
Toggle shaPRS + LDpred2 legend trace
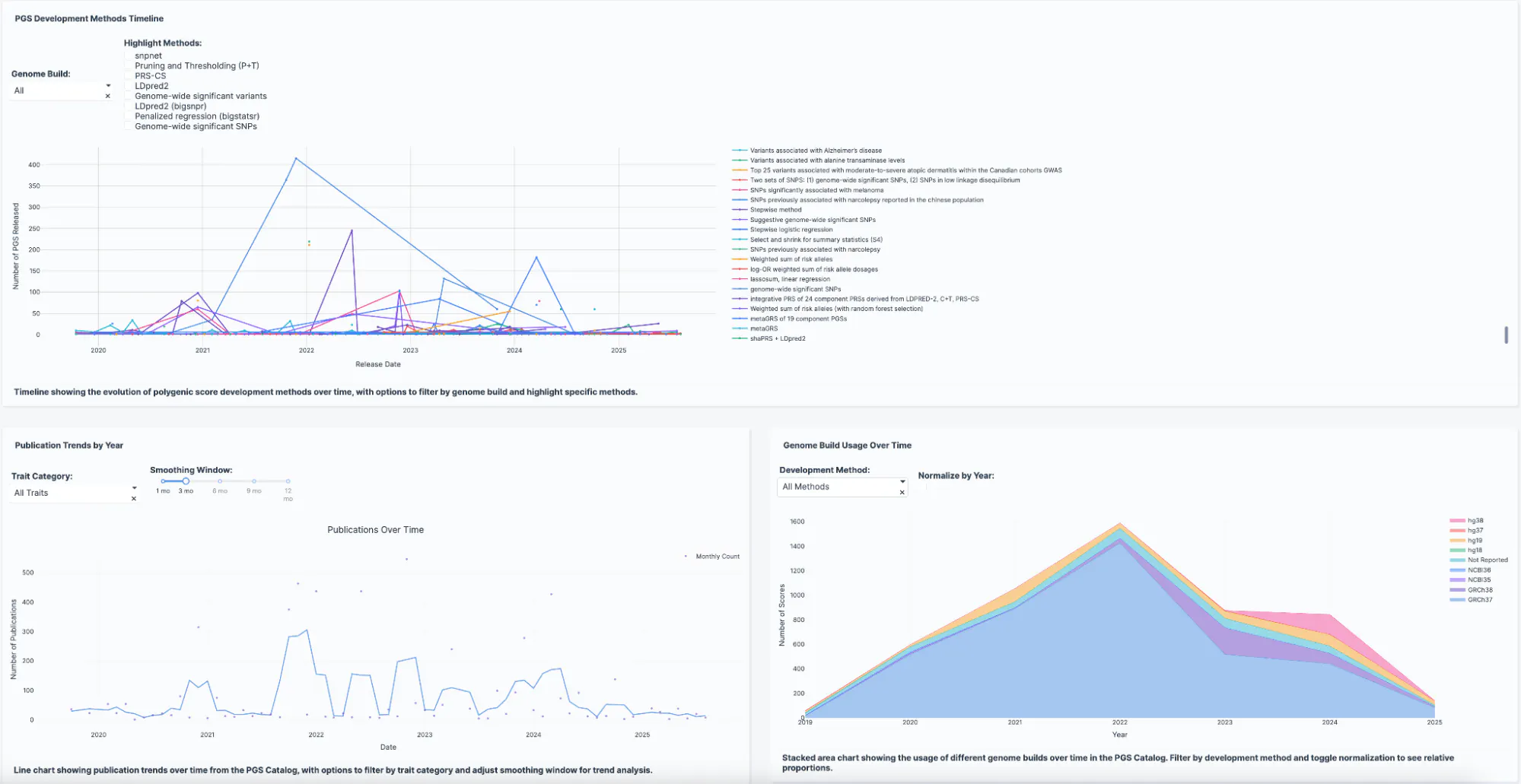[x=769, y=338]
